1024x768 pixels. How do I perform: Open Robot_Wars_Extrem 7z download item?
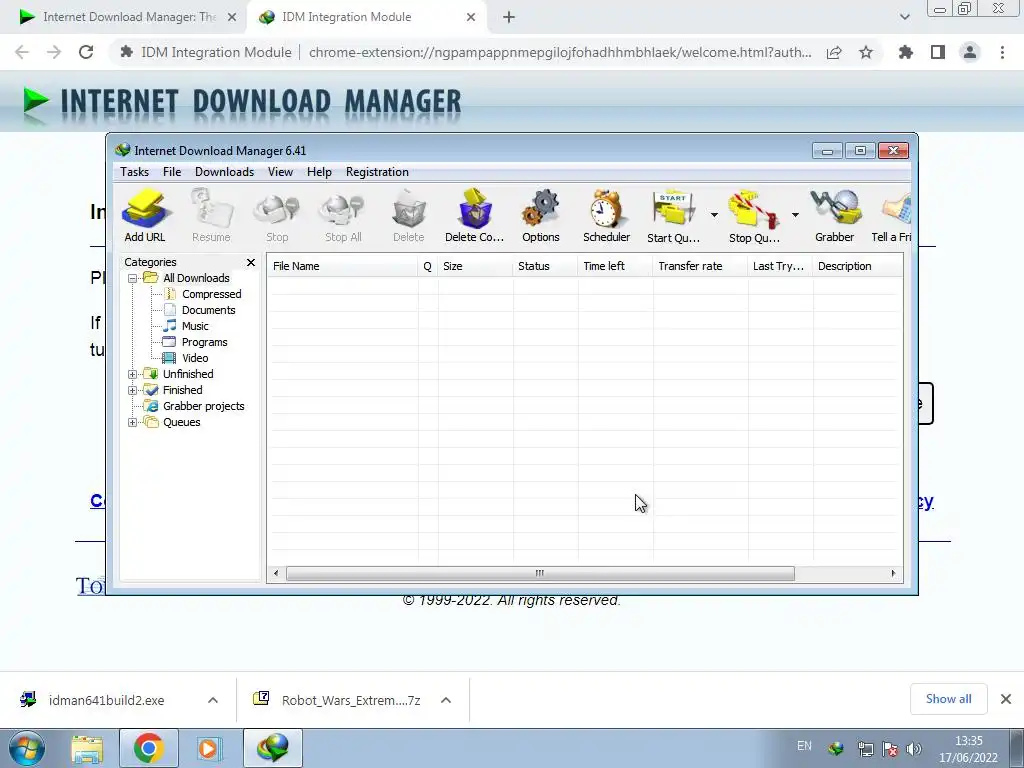(351, 700)
